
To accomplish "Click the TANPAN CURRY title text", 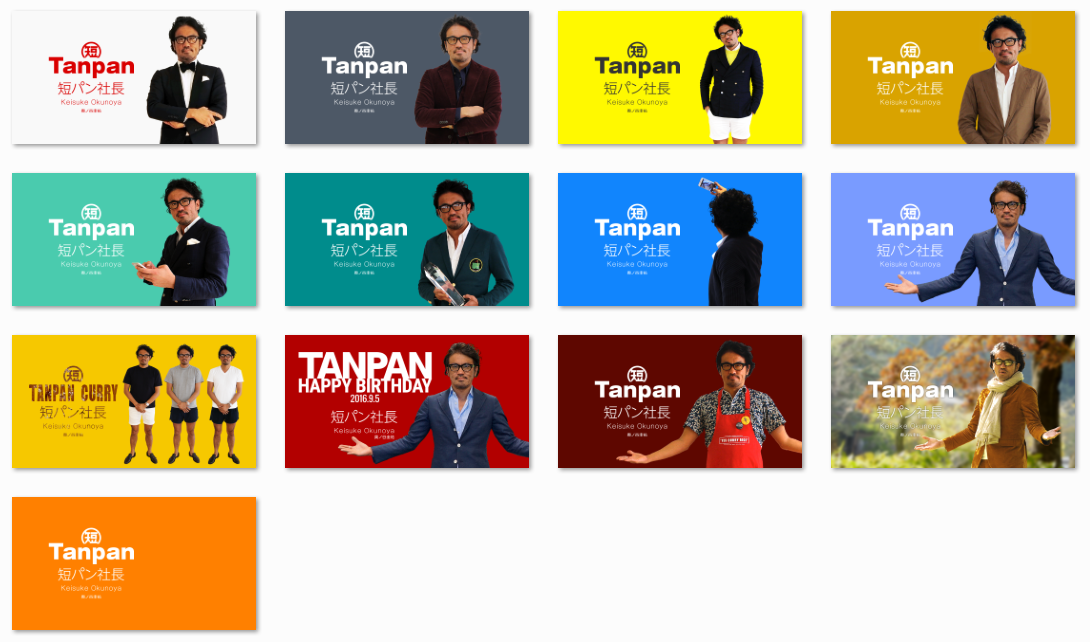I will tap(74, 393).
